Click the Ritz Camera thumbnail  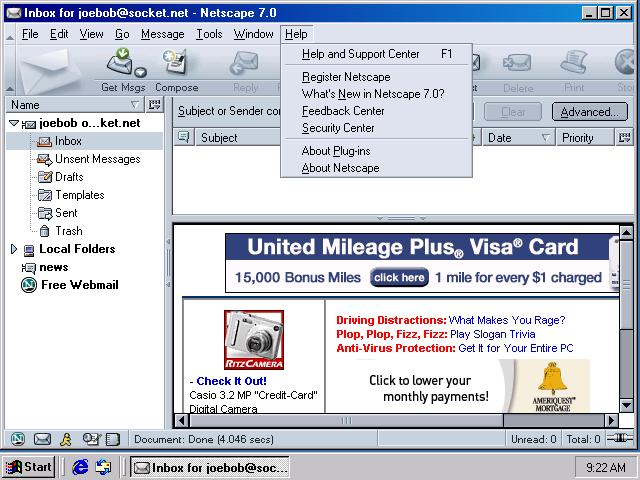coord(254,340)
